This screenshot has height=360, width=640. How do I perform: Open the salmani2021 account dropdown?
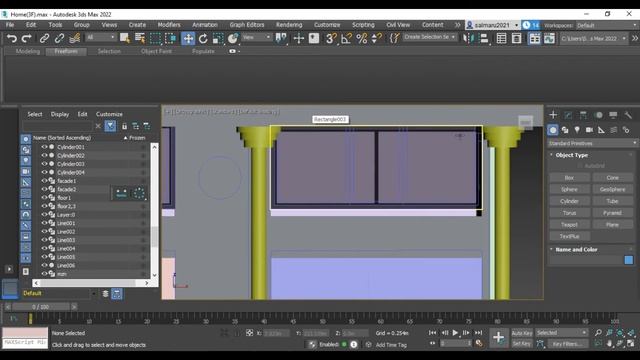coord(492,25)
